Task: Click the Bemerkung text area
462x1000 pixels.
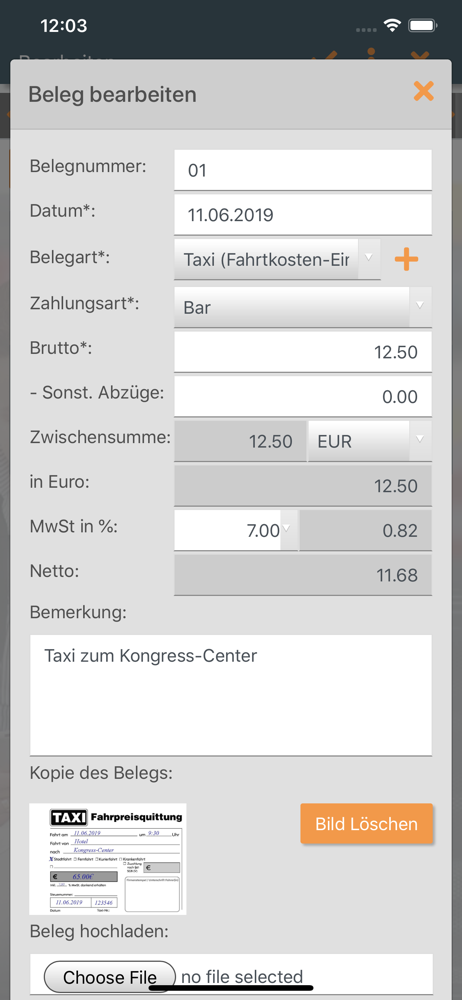Action: point(230,695)
